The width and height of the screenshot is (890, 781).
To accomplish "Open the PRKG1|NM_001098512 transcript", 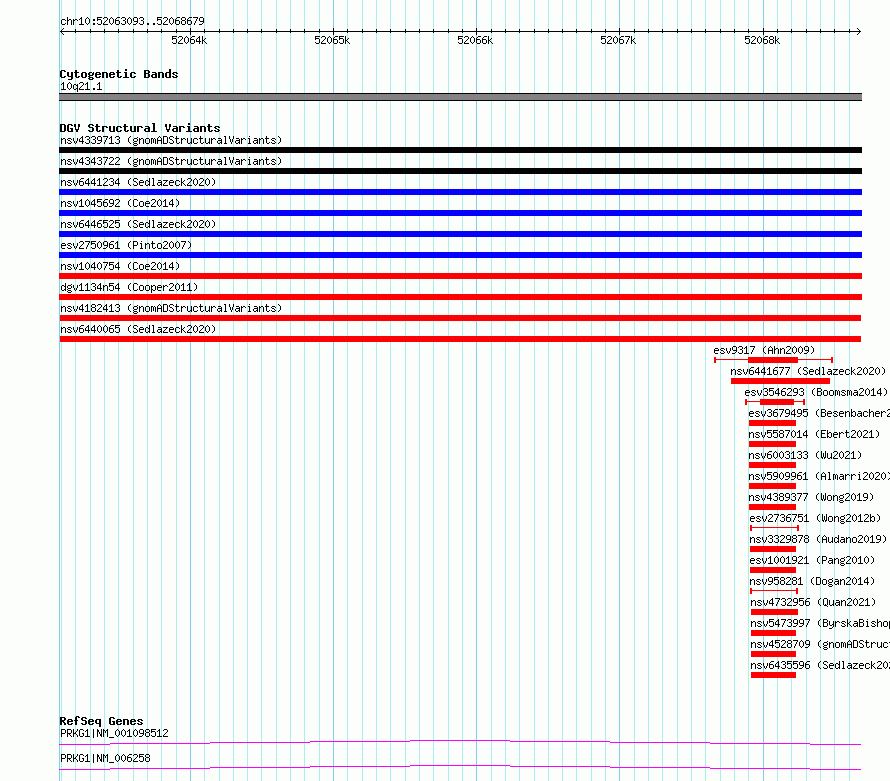I will (x=114, y=733).
